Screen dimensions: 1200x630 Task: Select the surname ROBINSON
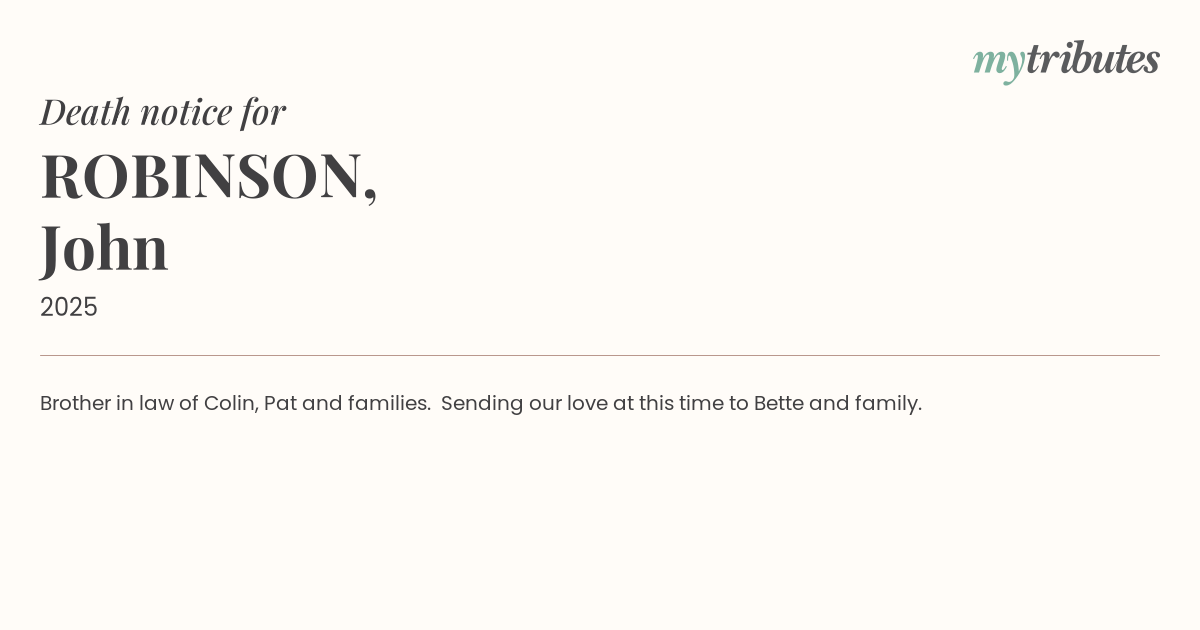click(201, 176)
